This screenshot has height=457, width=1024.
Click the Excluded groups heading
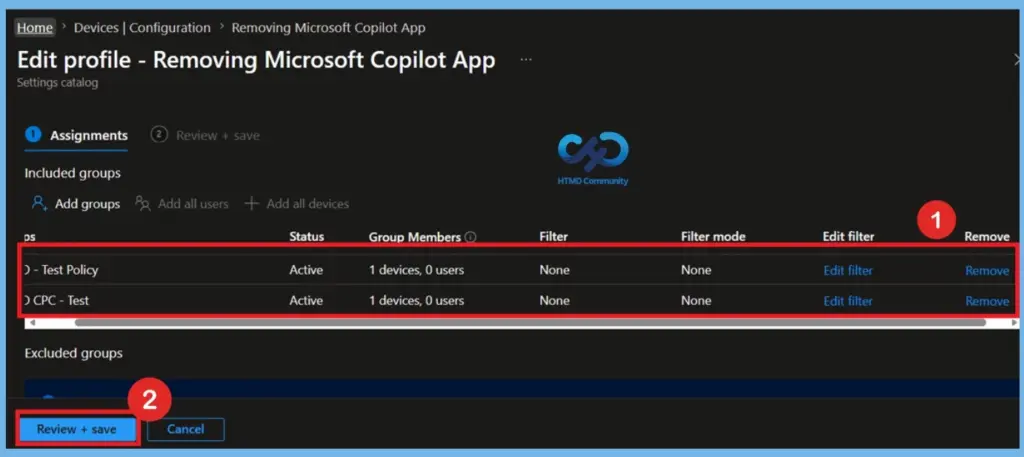pyautogui.click(x=74, y=353)
